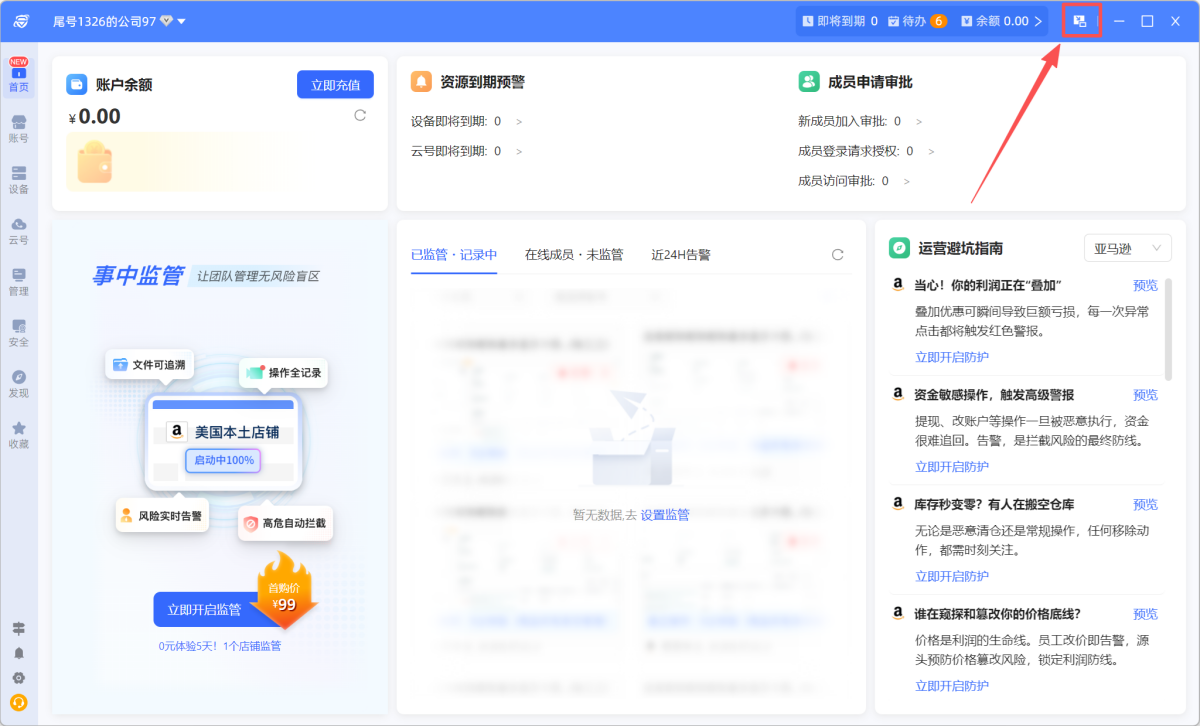Open the 安全 panel in sidebar
The height and width of the screenshot is (726, 1200).
(x=19, y=331)
